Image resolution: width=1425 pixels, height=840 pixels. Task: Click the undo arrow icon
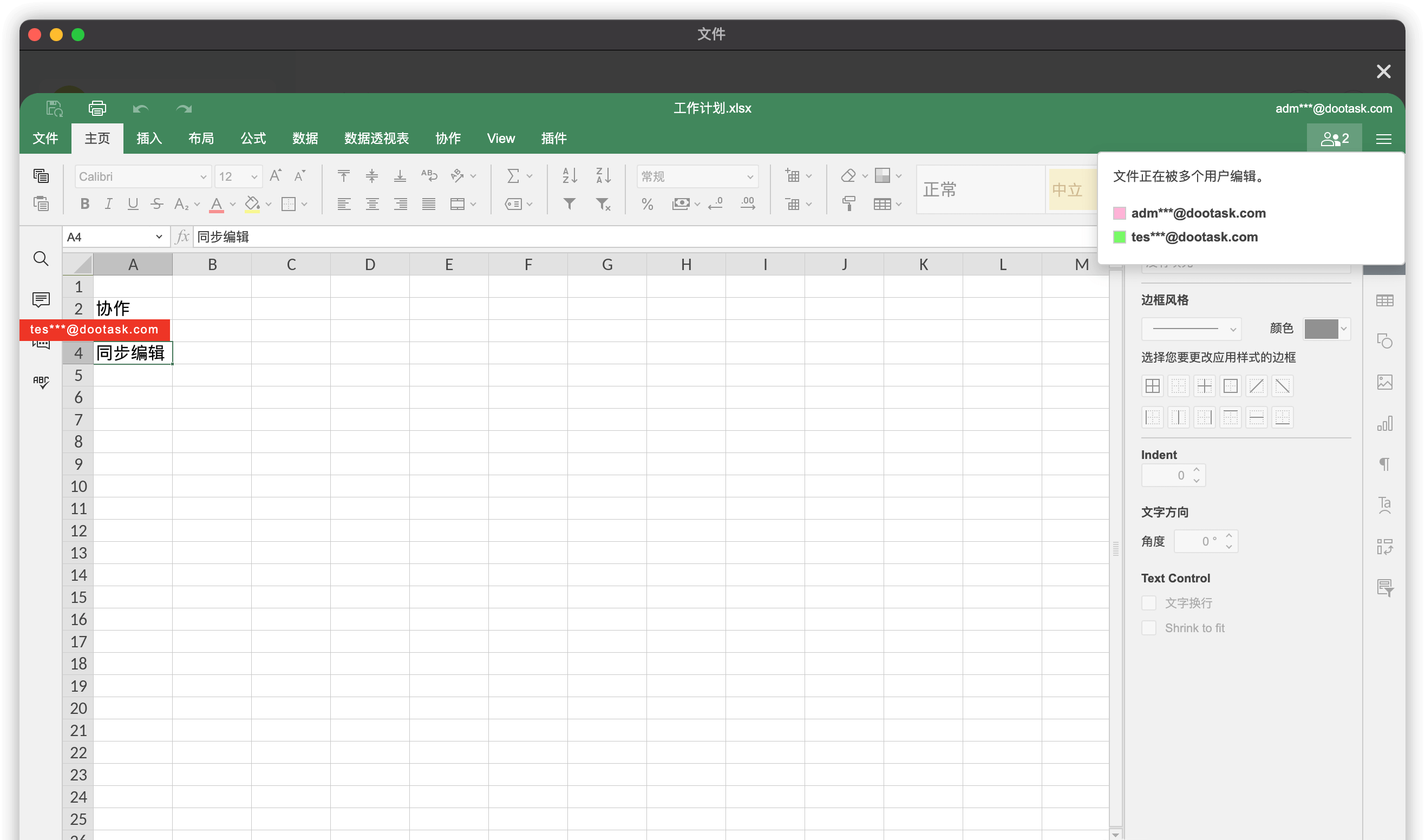click(140, 109)
